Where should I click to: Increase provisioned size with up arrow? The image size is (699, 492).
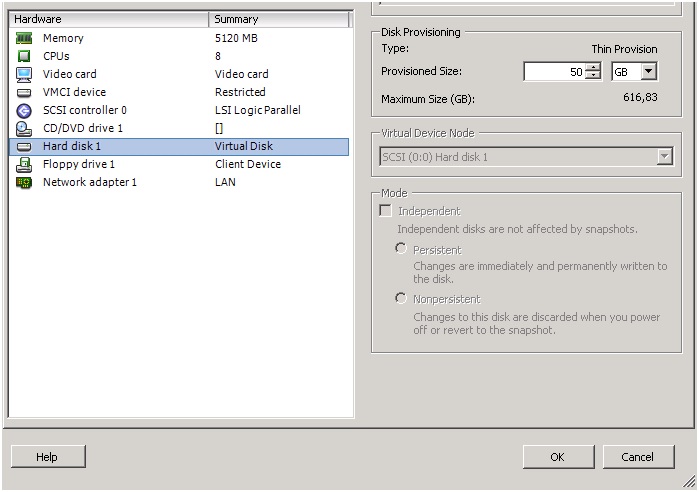click(x=594, y=67)
